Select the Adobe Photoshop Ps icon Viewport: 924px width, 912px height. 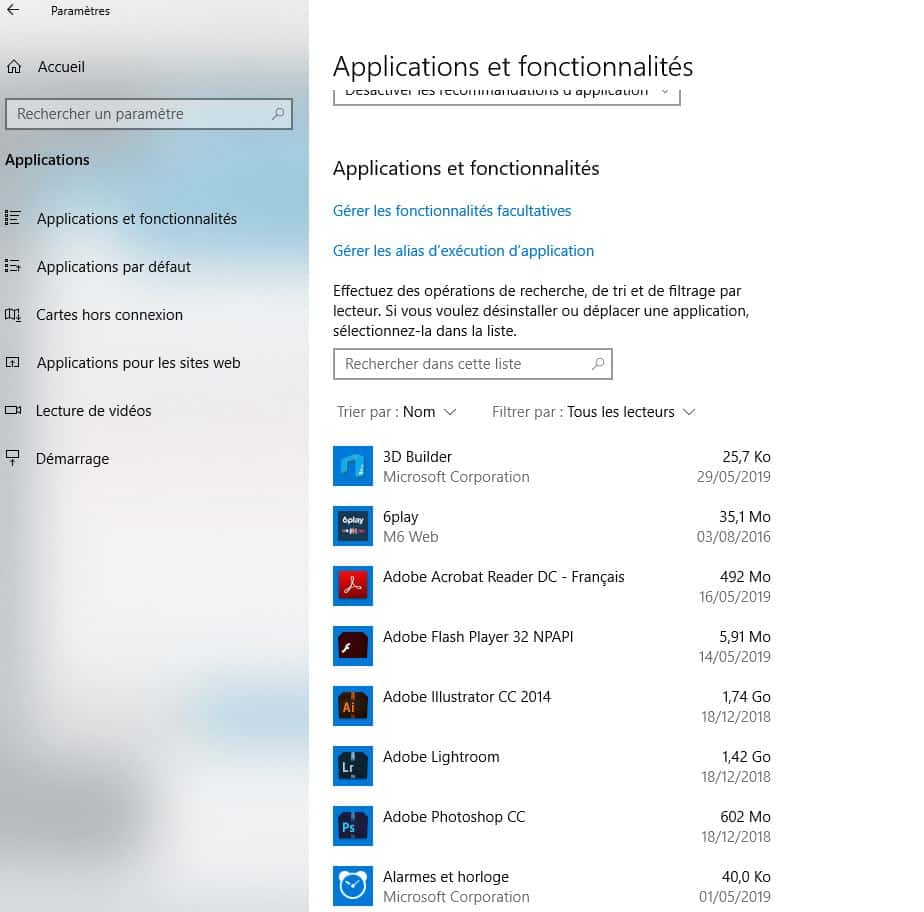click(352, 827)
